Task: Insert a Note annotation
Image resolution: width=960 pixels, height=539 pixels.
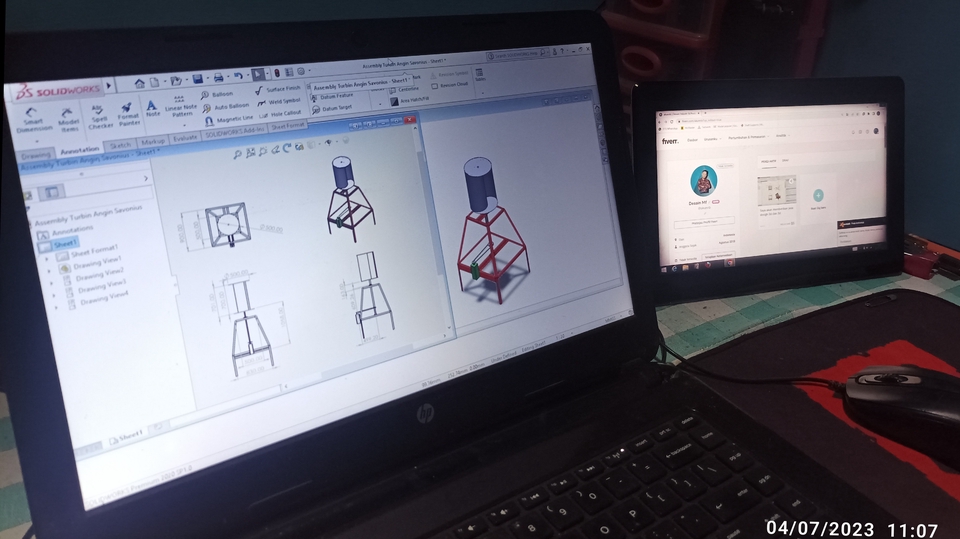Action: tap(153, 107)
